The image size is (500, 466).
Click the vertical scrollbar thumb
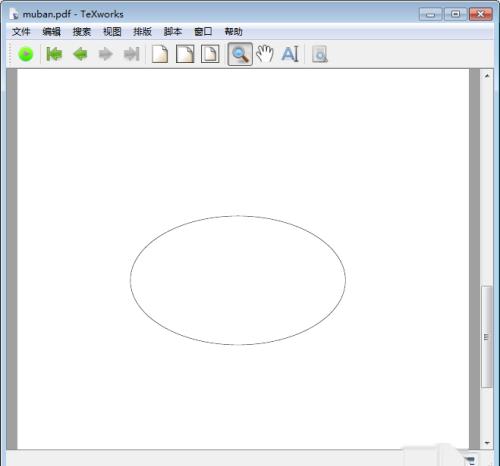coord(487,337)
